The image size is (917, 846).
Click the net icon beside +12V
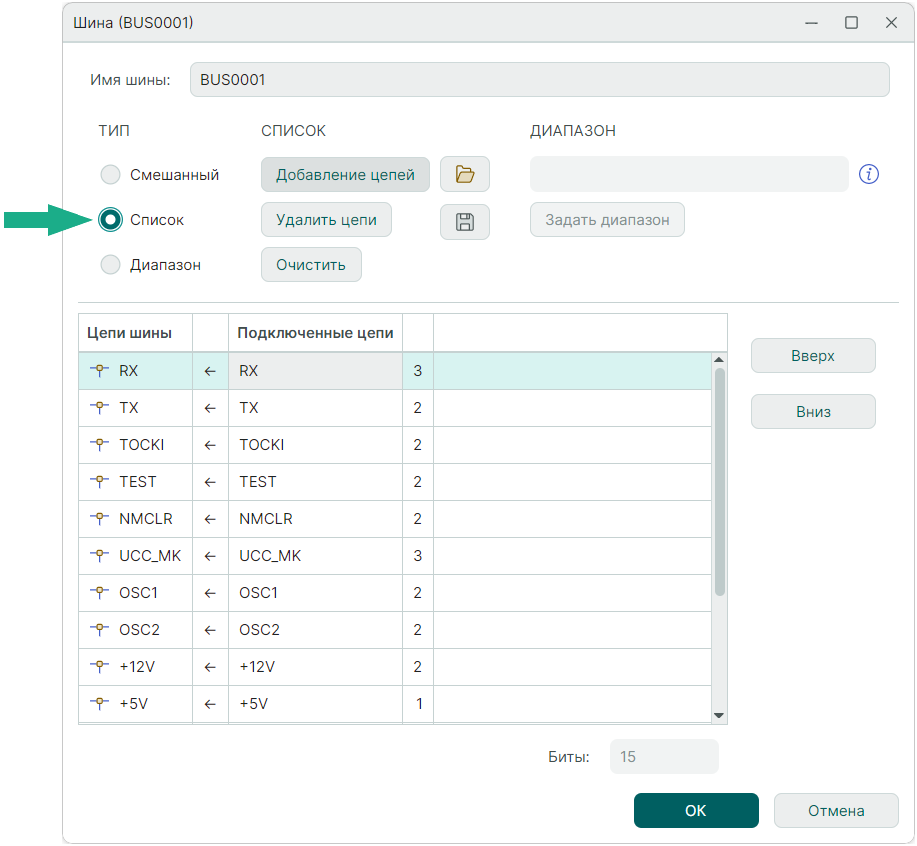tap(99, 667)
